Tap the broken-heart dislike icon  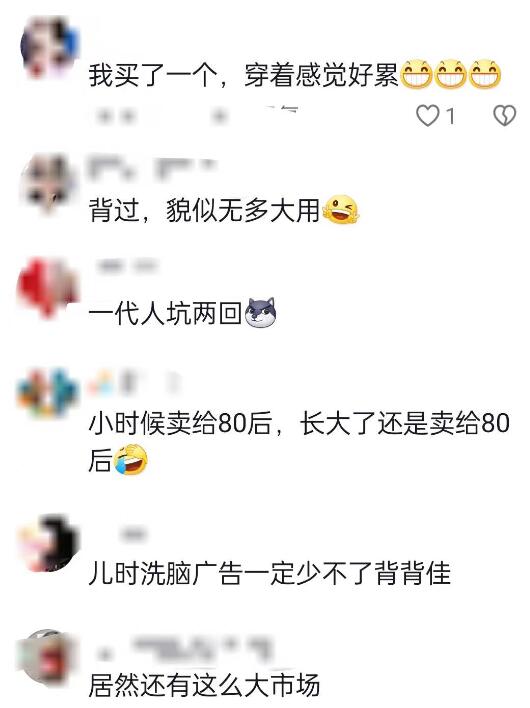pos(504,116)
